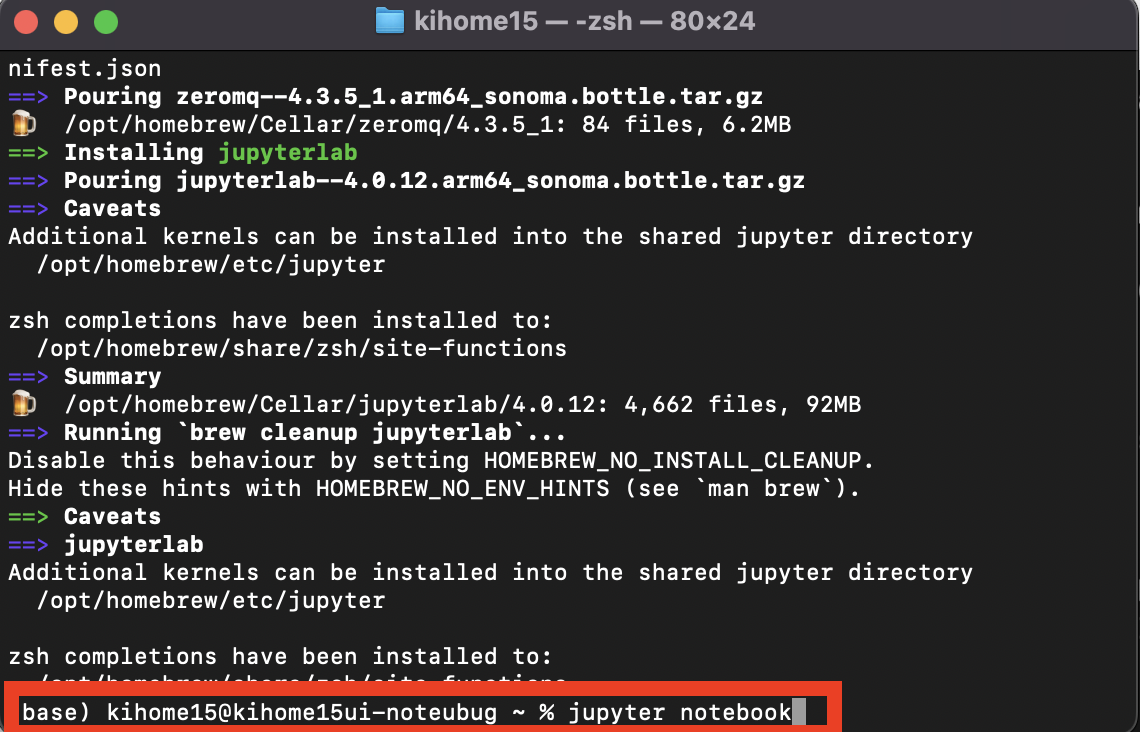Click the green zoom window button

(x=106, y=22)
